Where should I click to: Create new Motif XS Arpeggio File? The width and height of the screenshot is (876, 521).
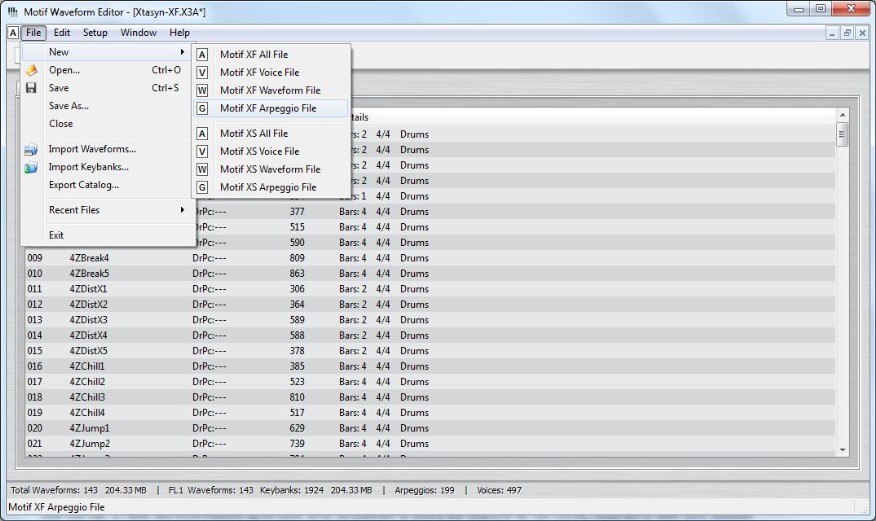271,187
